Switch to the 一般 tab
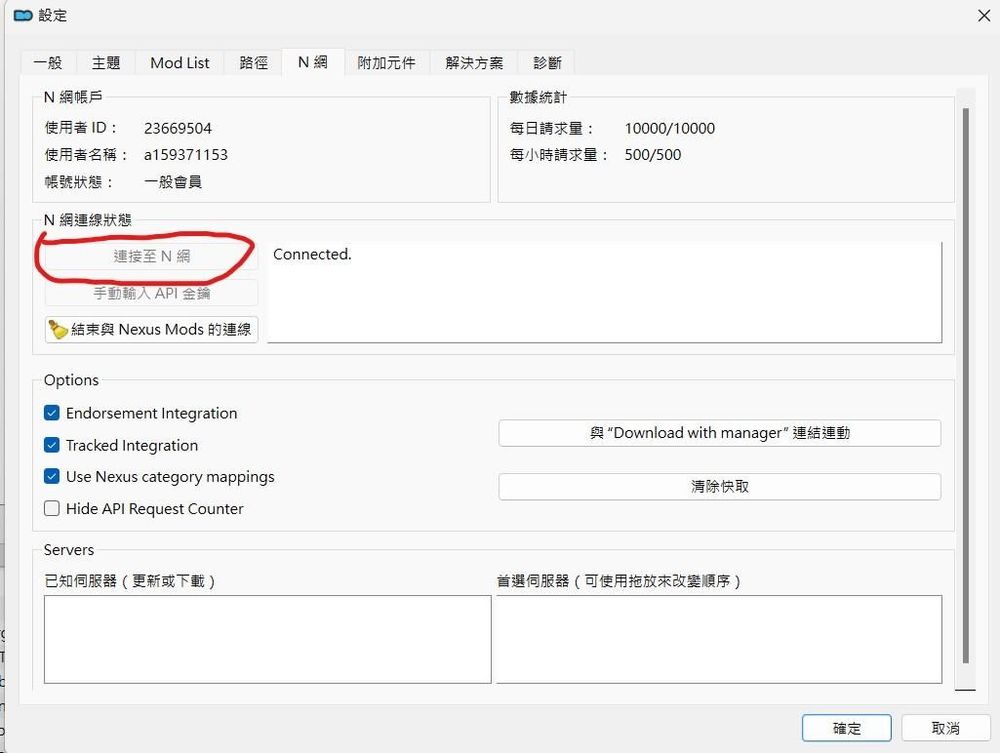Viewport: 1000px width, 753px height. pos(48,62)
